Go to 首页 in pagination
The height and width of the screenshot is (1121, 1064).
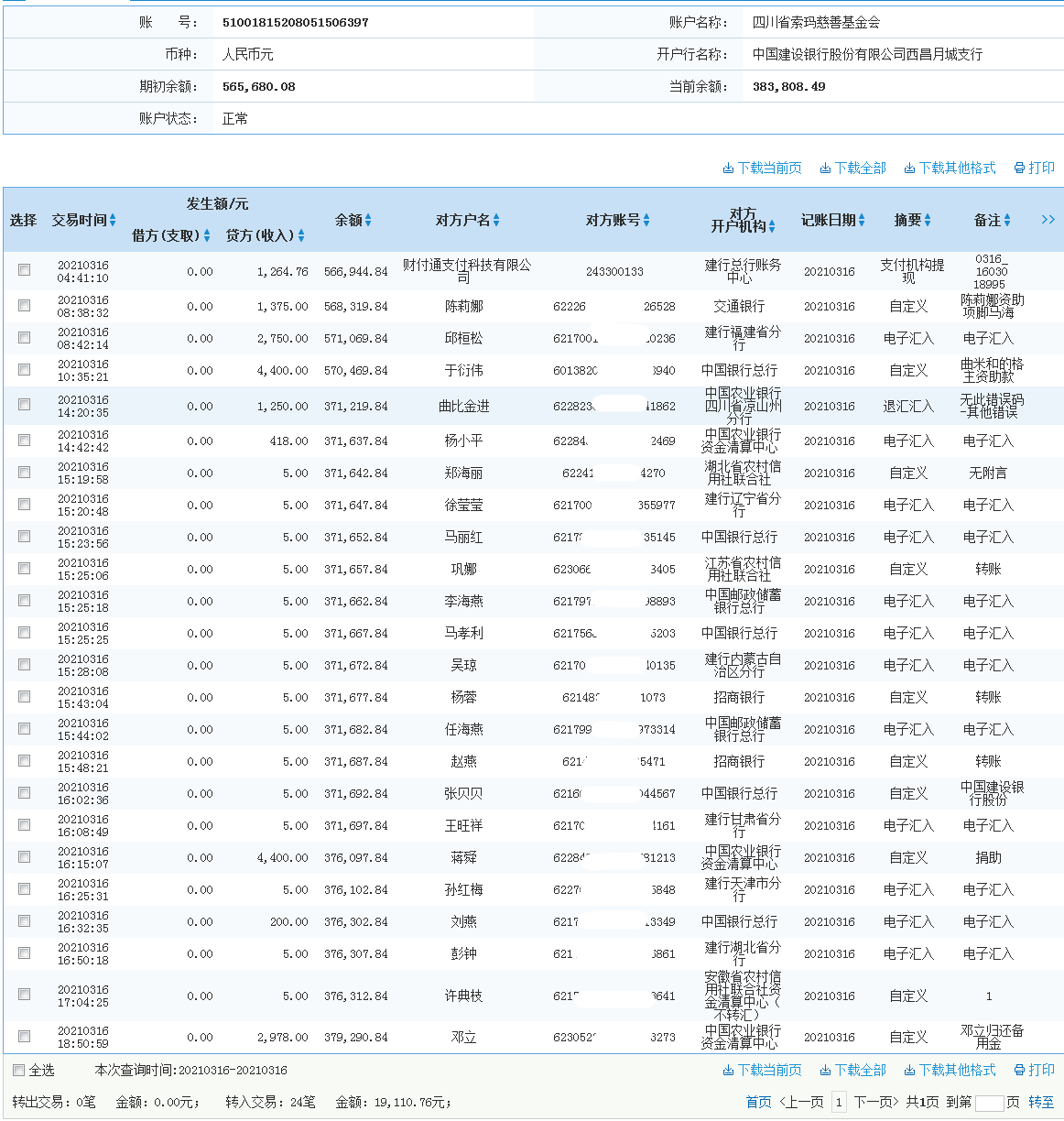pos(758,1103)
